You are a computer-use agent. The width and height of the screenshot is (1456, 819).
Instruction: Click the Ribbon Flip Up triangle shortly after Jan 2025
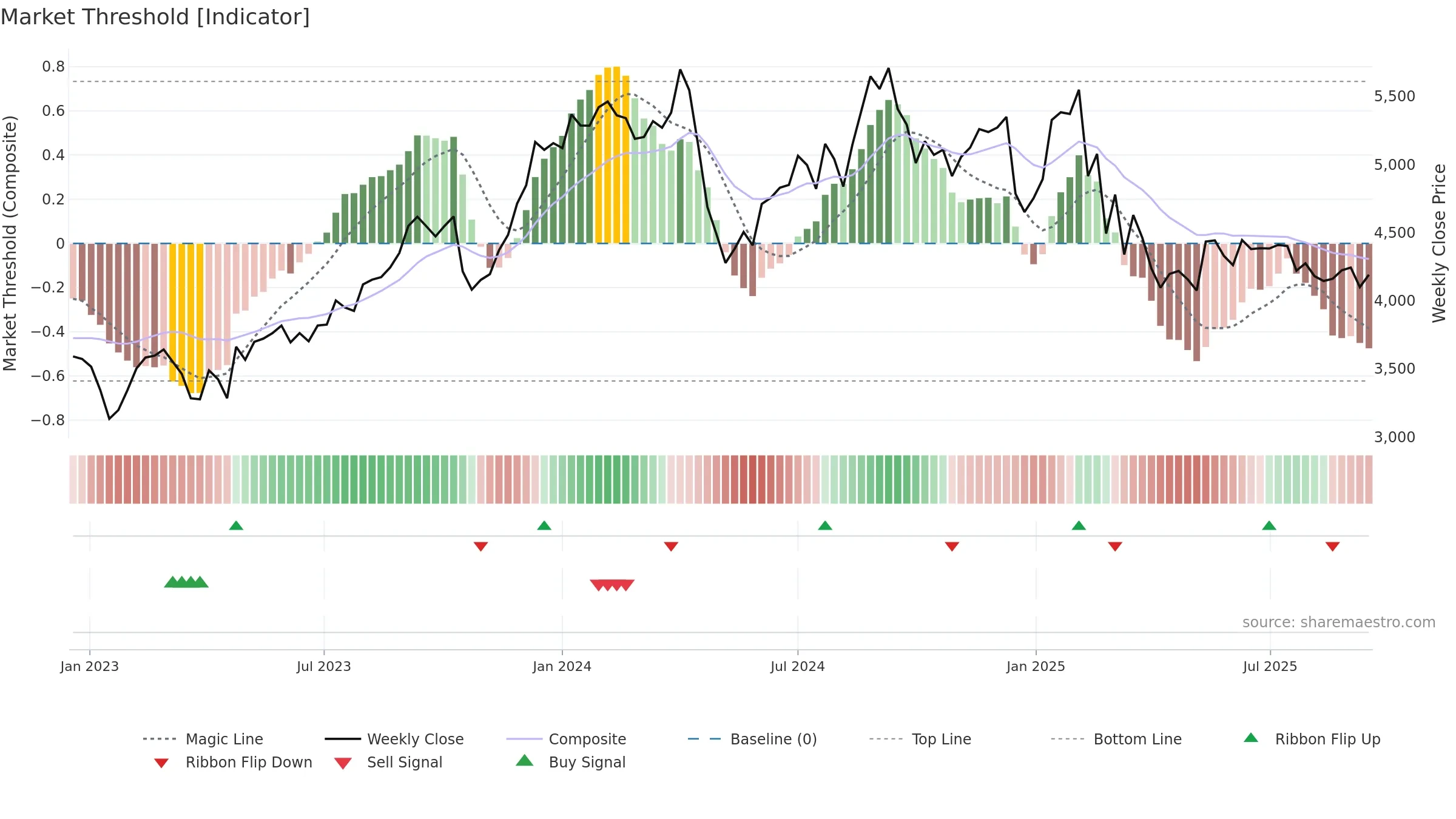click(x=1079, y=525)
